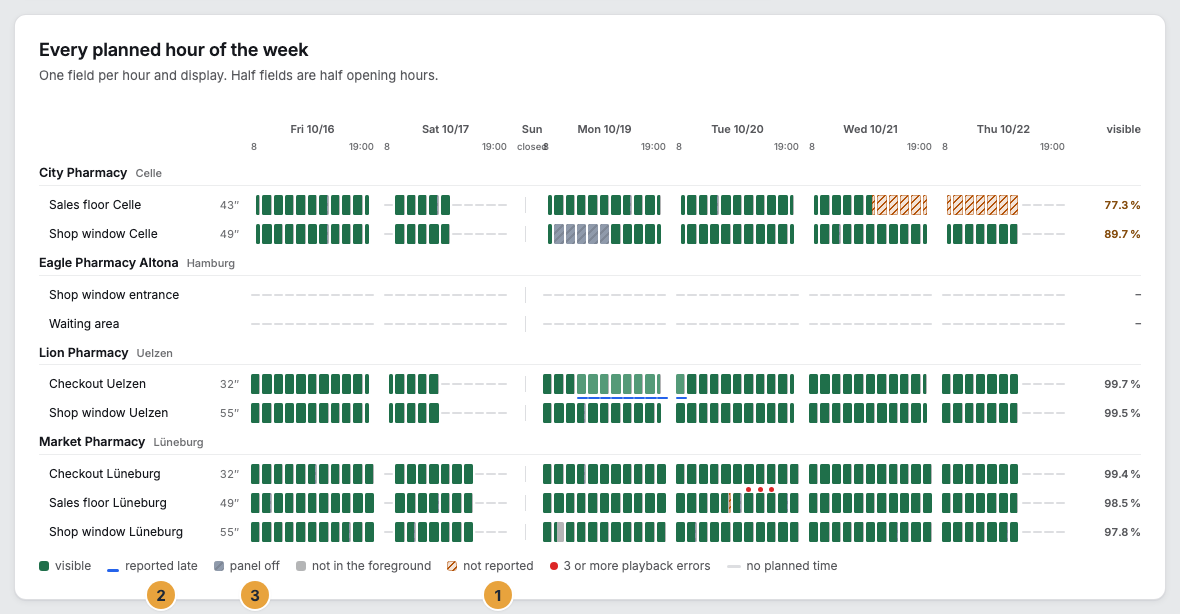Image resolution: width=1180 pixels, height=614 pixels.
Task: Click the blue 'reported late' legend line
Action: (x=113, y=570)
